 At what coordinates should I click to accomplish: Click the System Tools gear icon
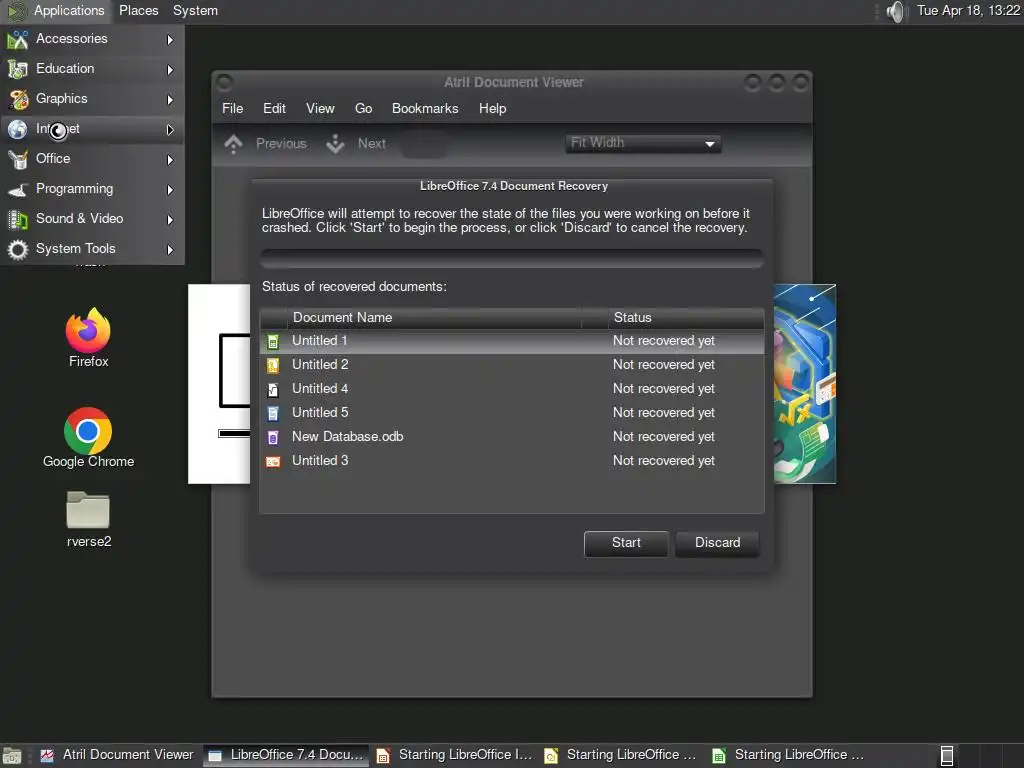click(18, 249)
